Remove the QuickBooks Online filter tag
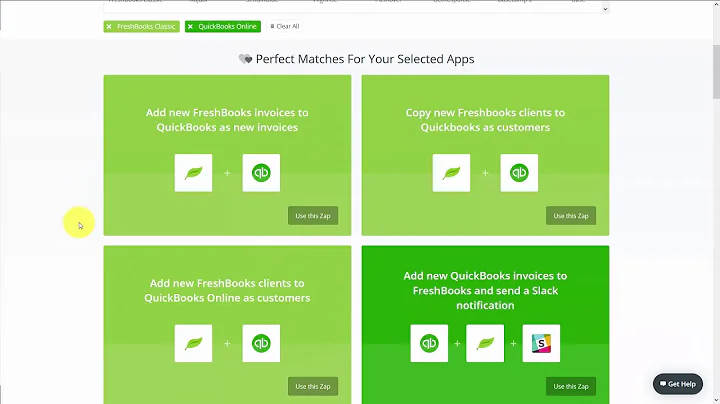The image size is (720, 404). pyautogui.click(x=190, y=27)
